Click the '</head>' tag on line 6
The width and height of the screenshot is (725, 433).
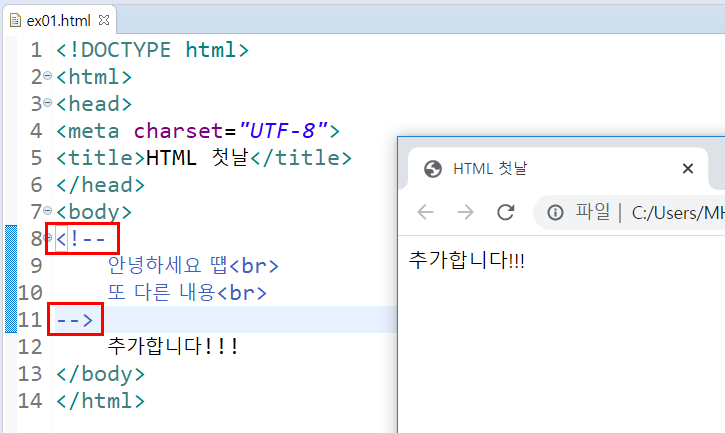point(100,185)
